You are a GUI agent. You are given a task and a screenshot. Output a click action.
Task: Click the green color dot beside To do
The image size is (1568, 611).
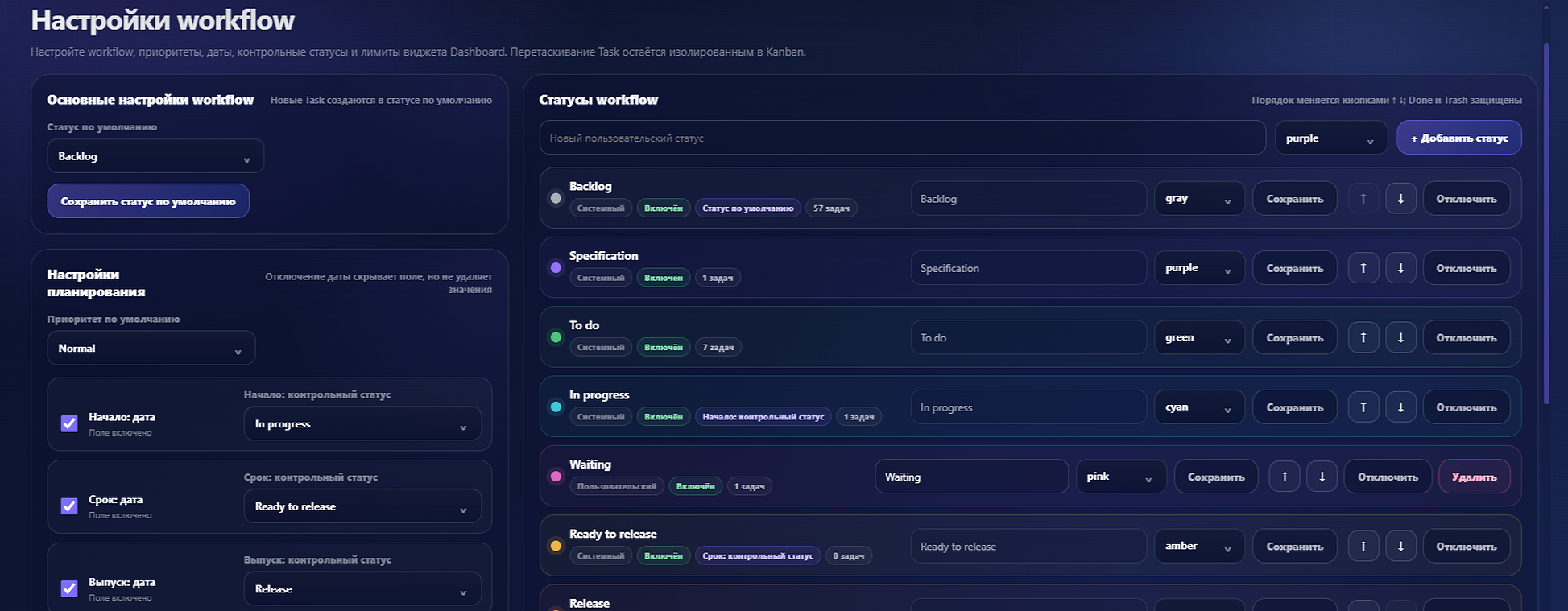point(556,337)
